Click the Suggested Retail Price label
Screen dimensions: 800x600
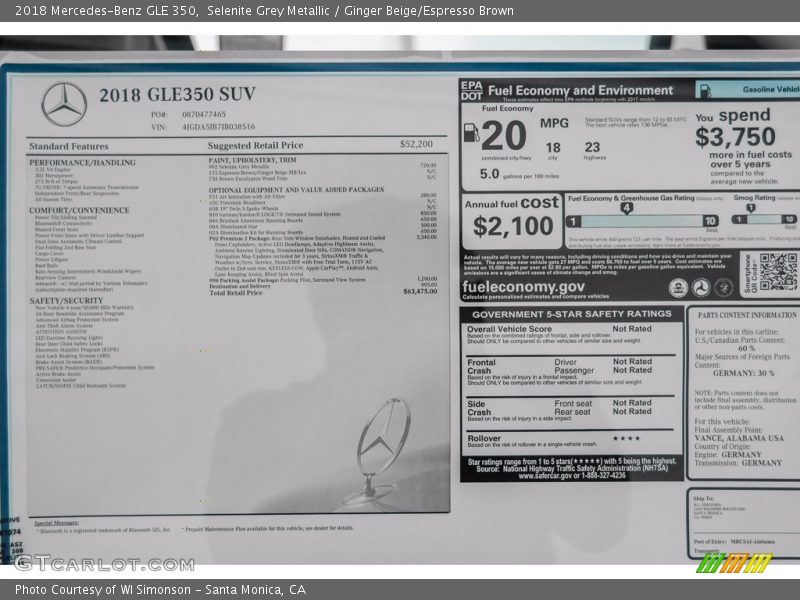pos(255,145)
